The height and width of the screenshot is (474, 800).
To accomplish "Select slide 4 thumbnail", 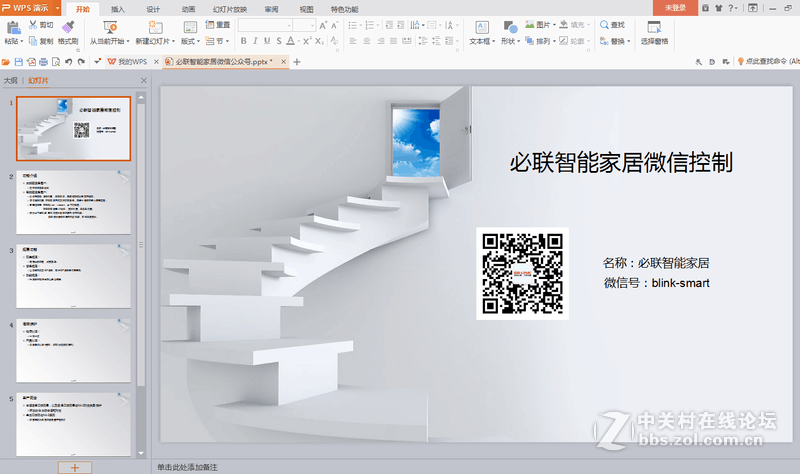I will (x=73, y=350).
